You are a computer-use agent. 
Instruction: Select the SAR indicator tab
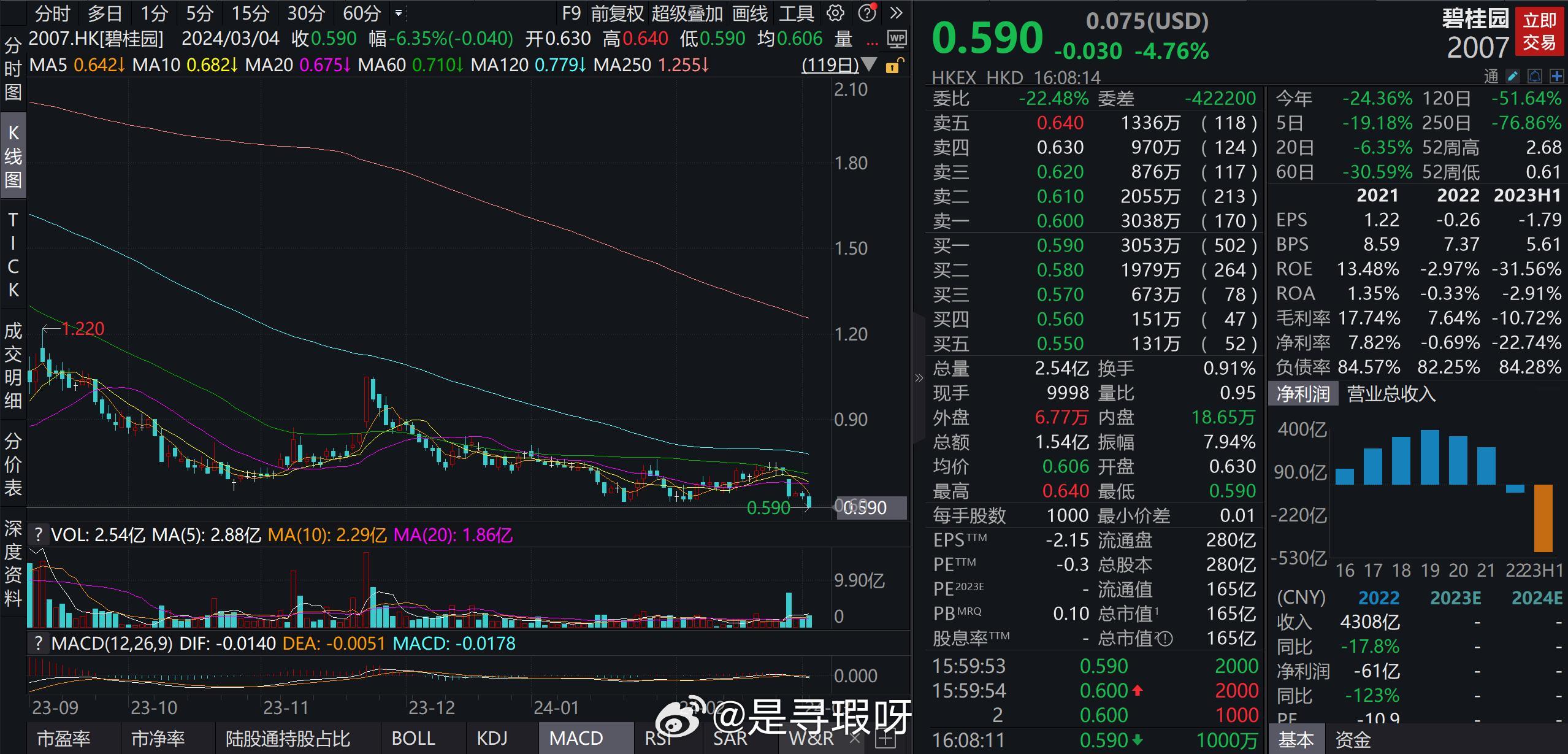click(730, 739)
